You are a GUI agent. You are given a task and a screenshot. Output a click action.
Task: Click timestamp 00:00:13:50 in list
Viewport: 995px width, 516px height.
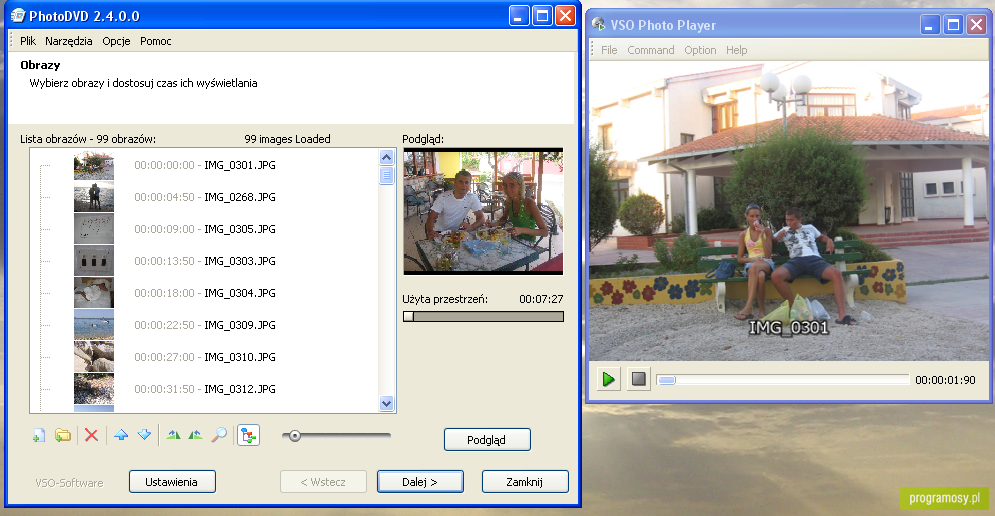(x=164, y=261)
